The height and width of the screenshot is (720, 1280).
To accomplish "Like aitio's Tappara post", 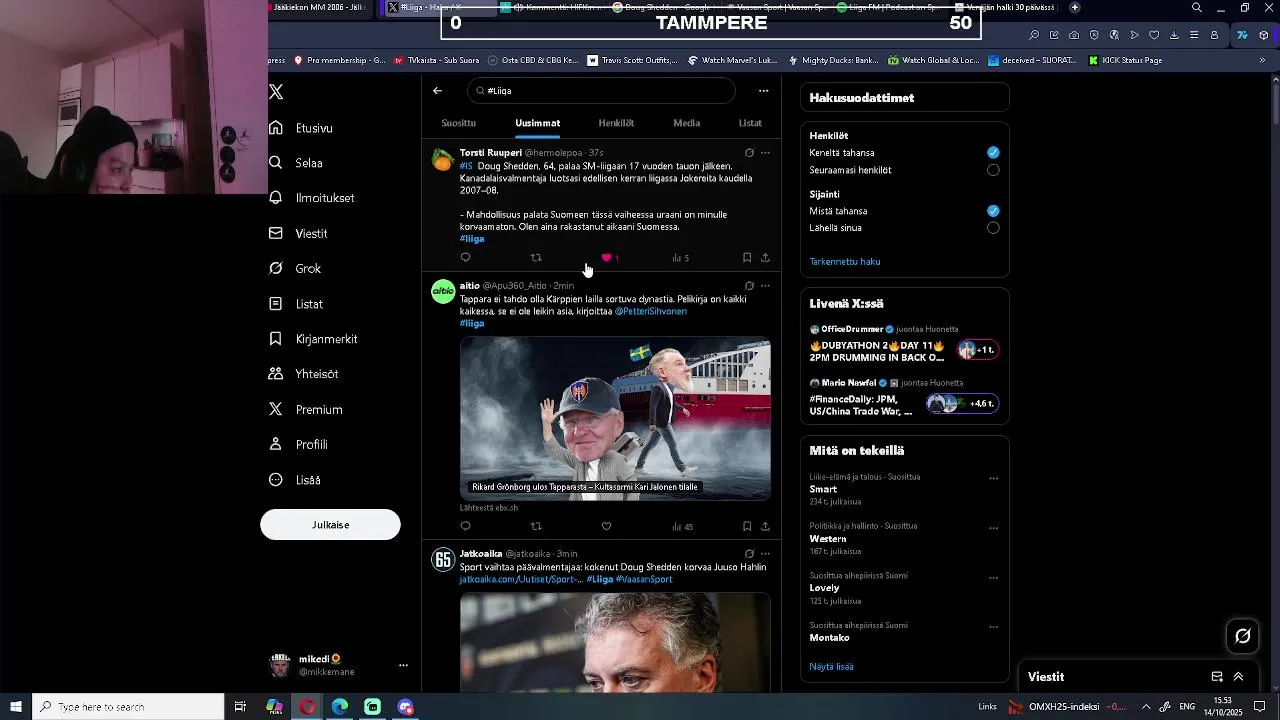I will click(606, 526).
